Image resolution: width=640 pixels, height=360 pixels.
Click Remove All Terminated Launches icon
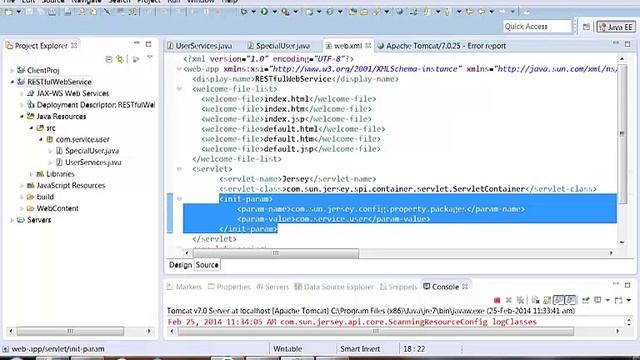520,300
